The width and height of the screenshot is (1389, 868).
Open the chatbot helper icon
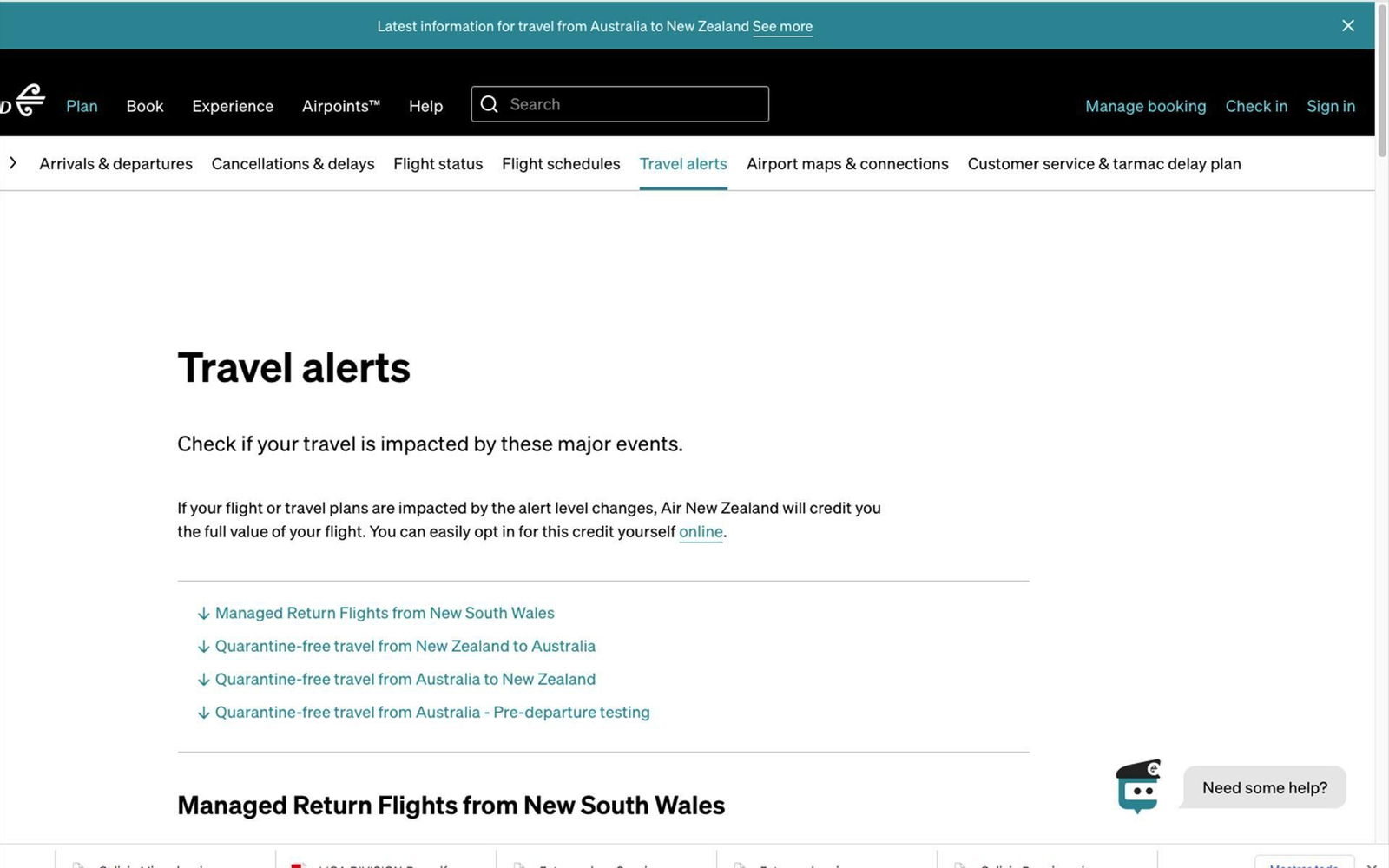click(x=1138, y=786)
